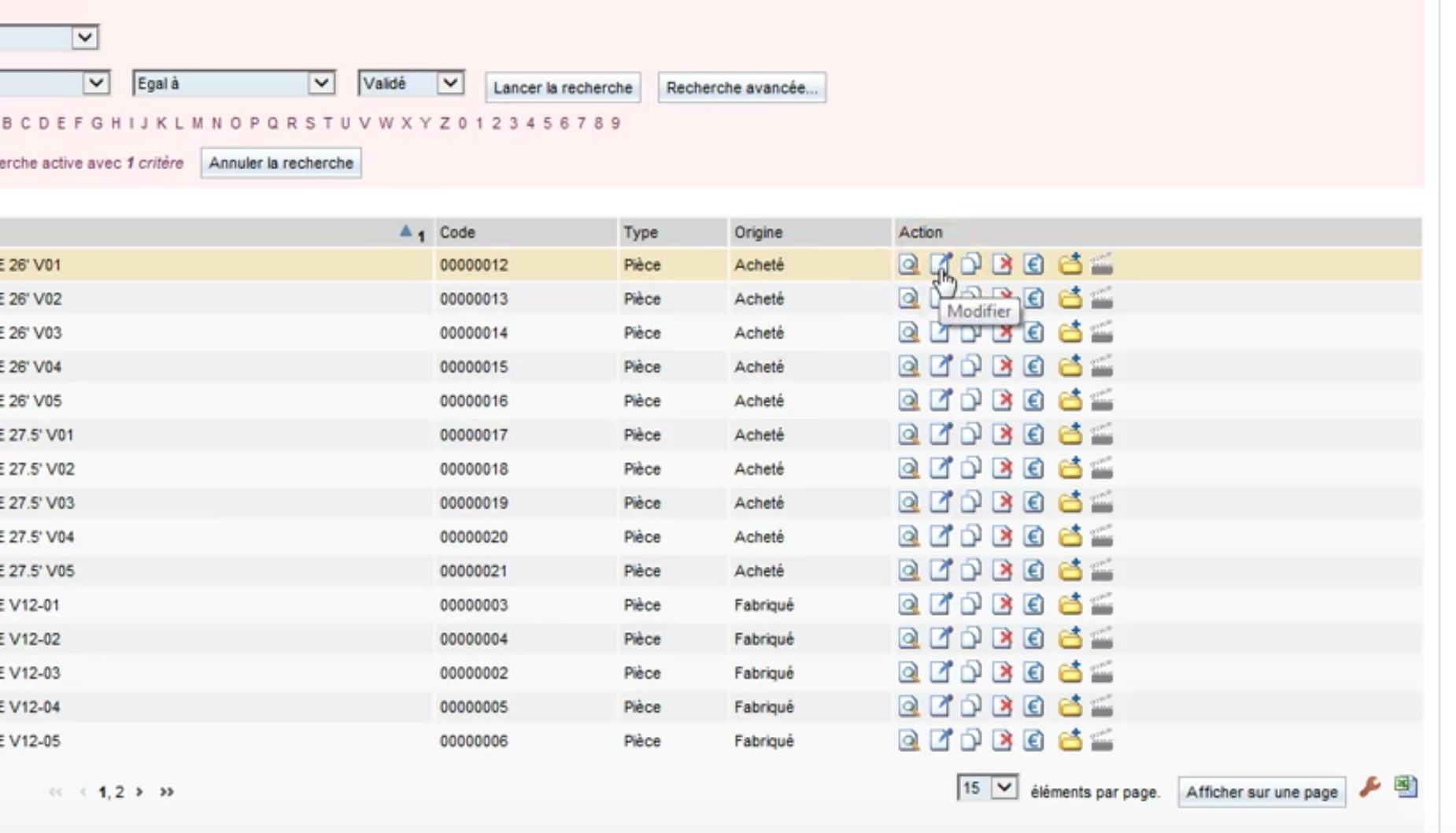Delete the item with code 00000017

point(1002,434)
